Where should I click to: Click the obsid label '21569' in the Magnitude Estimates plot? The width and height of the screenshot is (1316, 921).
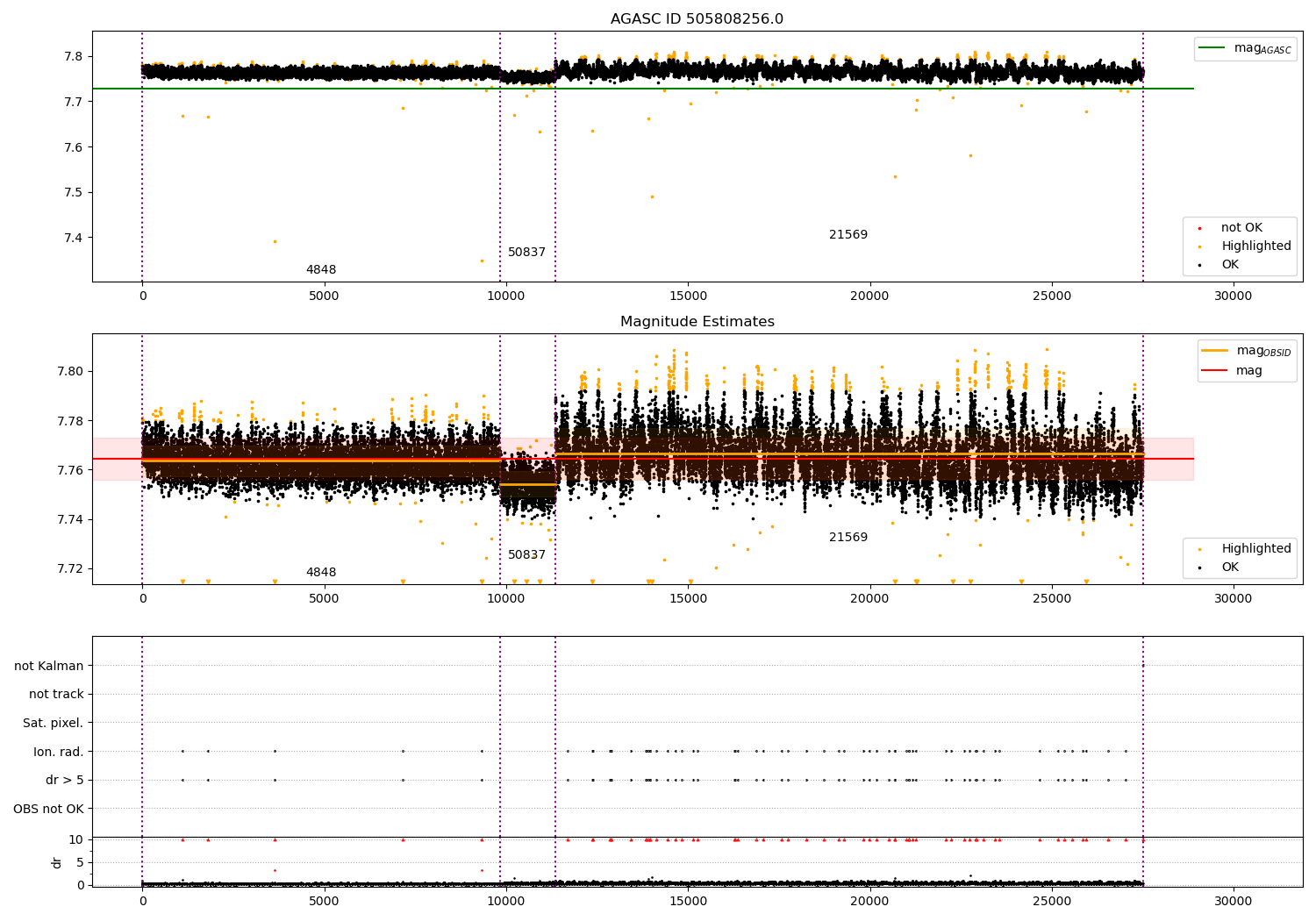(848, 538)
